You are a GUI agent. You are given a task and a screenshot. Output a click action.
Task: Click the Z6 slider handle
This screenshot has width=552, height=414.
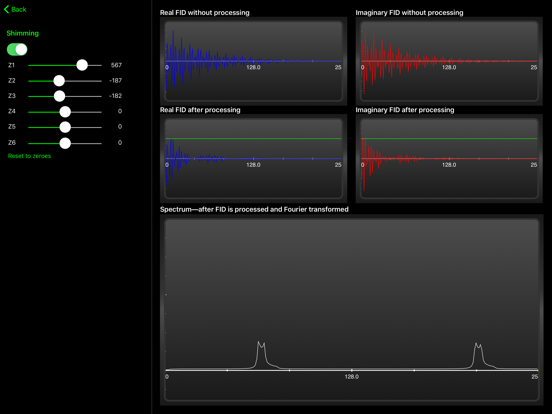point(65,143)
